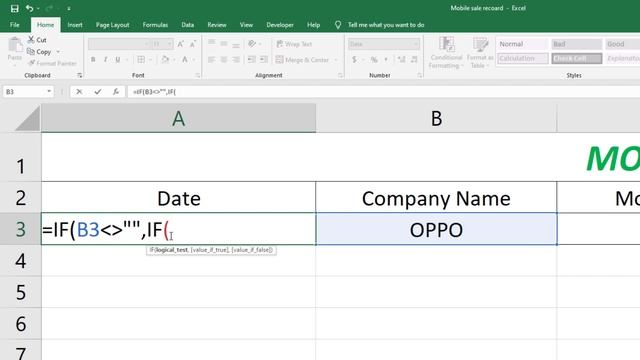Click the Redo arrow in quick access toolbar
The height and width of the screenshot is (360, 640).
(x=49, y=8)
